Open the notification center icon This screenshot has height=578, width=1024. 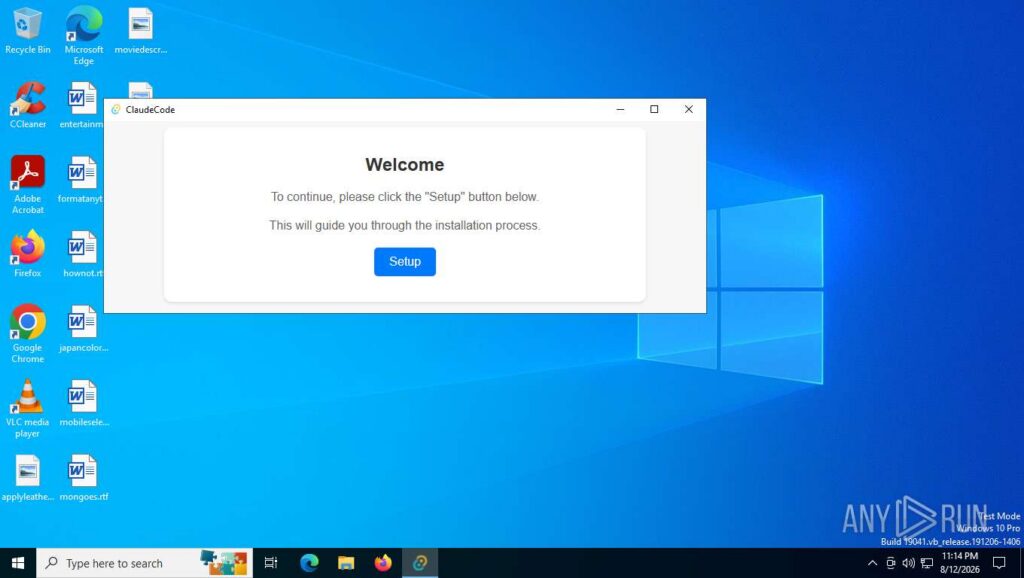[x=999, y=563]
